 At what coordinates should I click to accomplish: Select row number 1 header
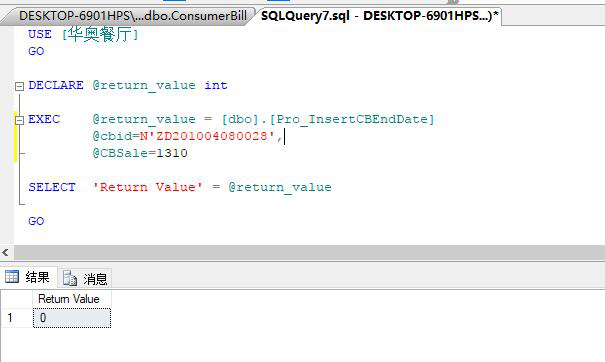[x=17, y=318]
